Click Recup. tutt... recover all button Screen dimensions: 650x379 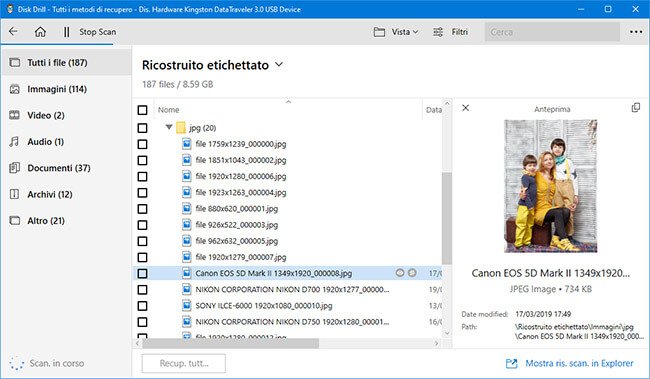[x=184, y=363]
